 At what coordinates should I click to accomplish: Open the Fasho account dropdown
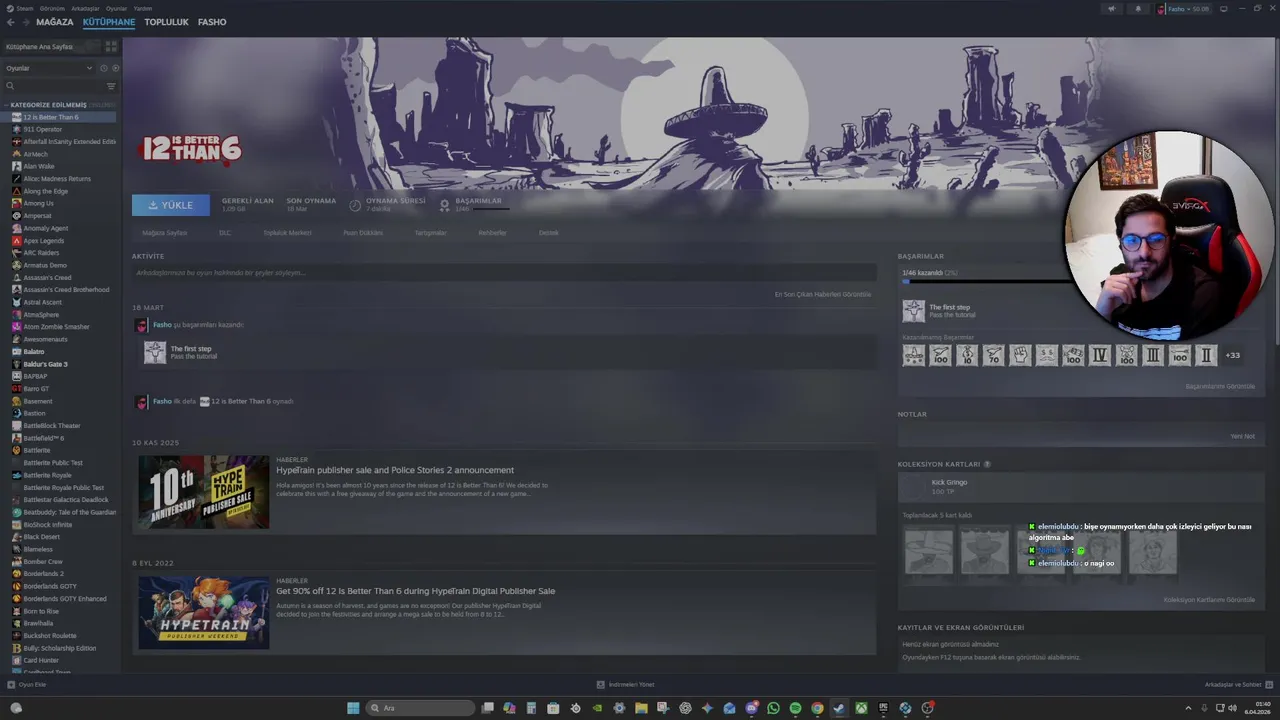point(1183,8)
